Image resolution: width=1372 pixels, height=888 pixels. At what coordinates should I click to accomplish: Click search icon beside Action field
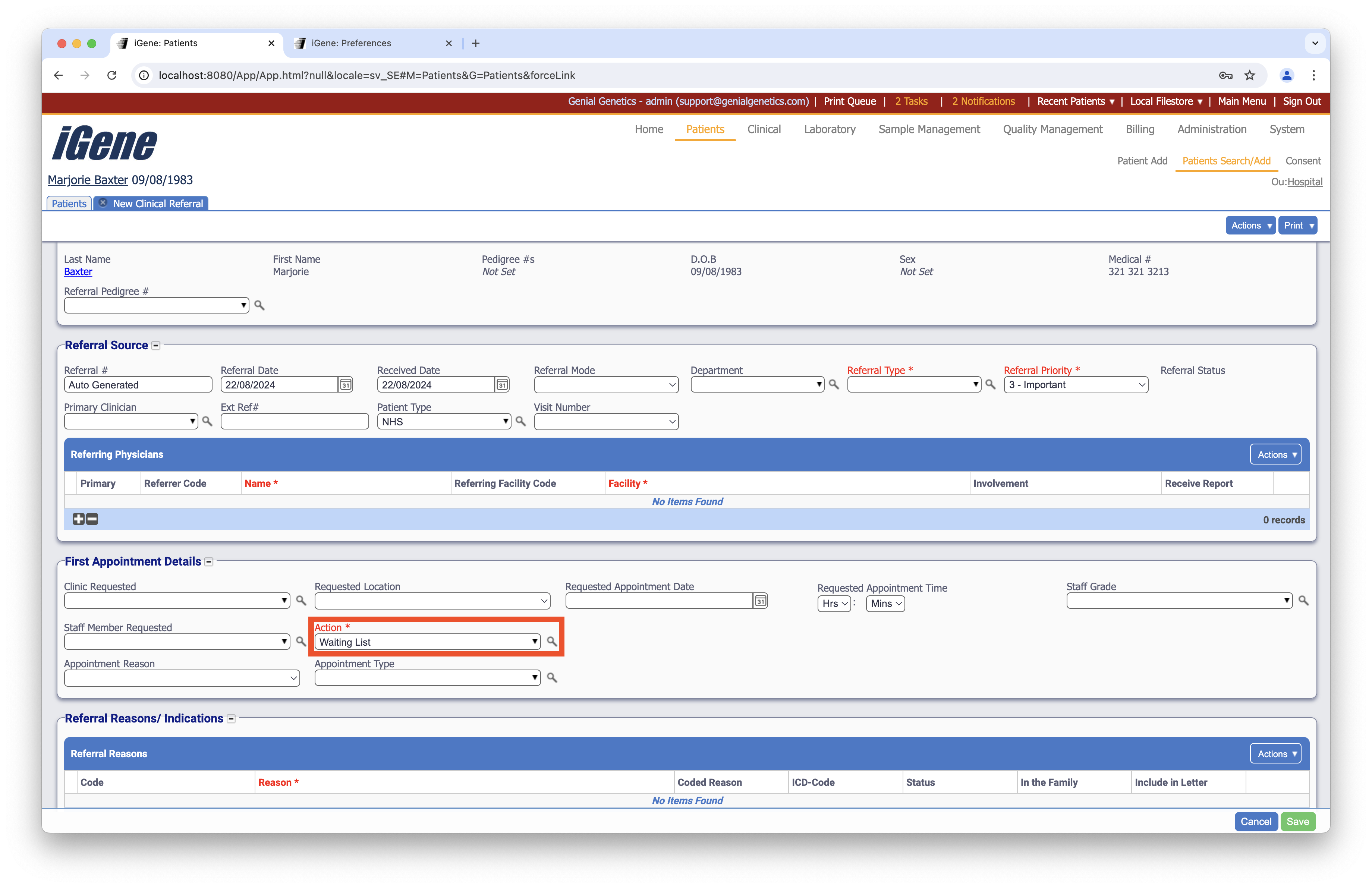pyautogui.click(x=552, y=641)
